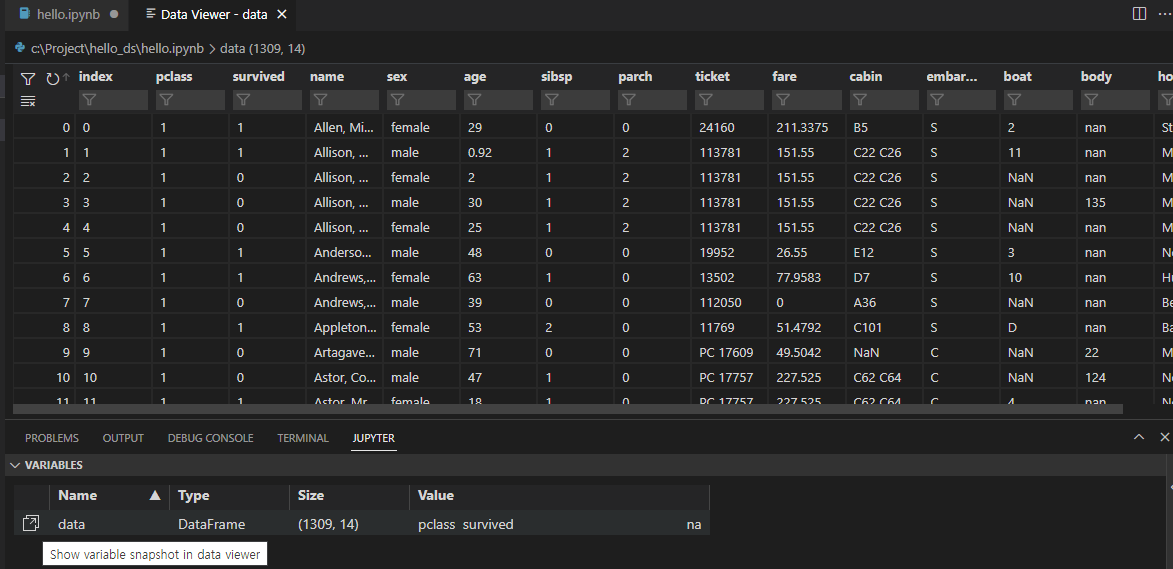The height and width of the screenshot is (569, 1173).
Task: Select the cabin cell E12
Action: (x=883, y=252)
